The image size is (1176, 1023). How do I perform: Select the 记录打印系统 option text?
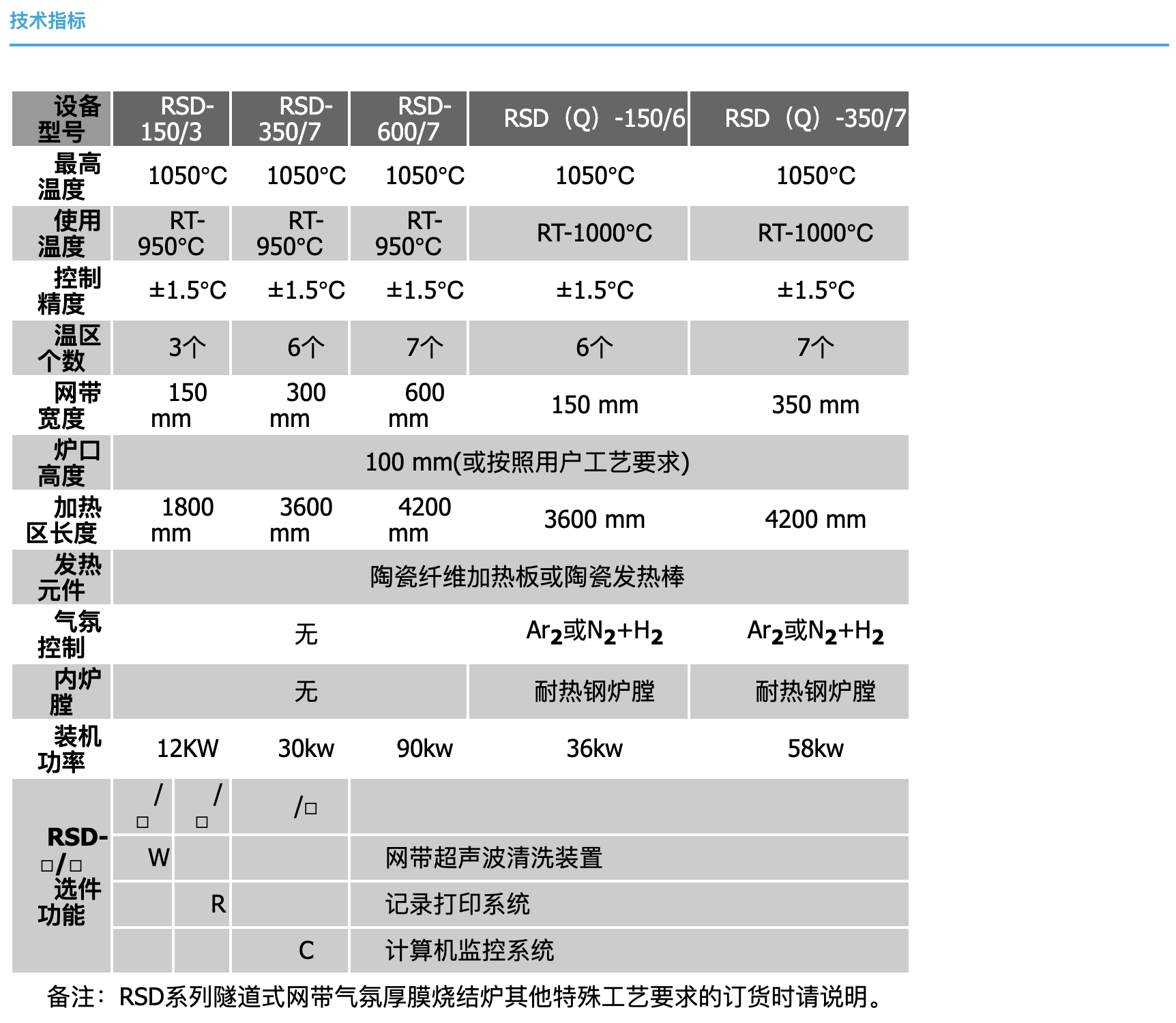pos(457,904)
